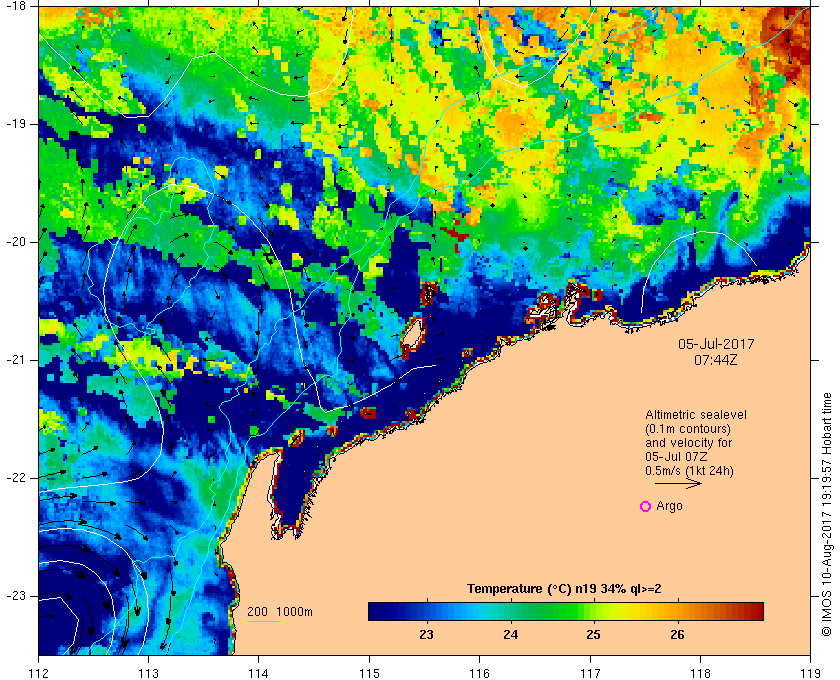Click the 'Argo' legend label
The width and height of the screenshot is (840, 680).
pos(669,506)
